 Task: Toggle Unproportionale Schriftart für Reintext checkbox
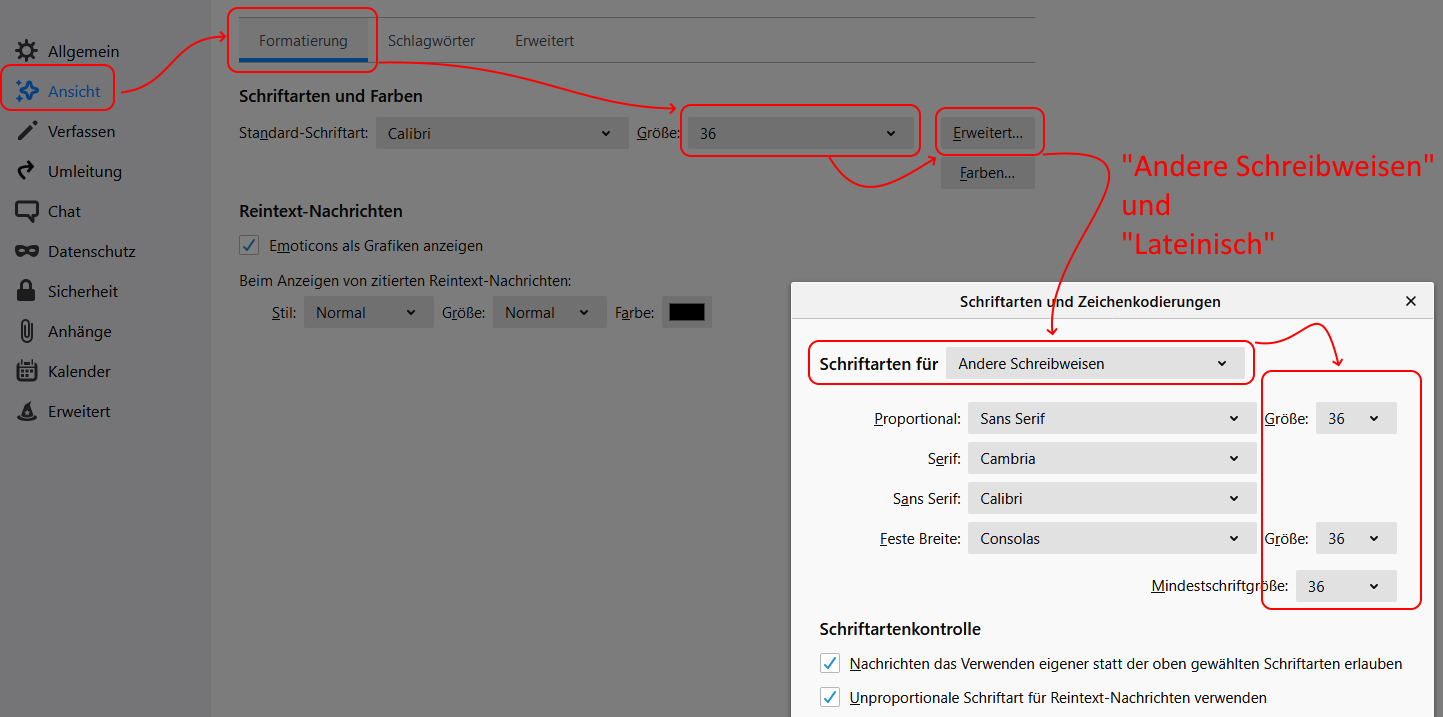coord(830,697)
